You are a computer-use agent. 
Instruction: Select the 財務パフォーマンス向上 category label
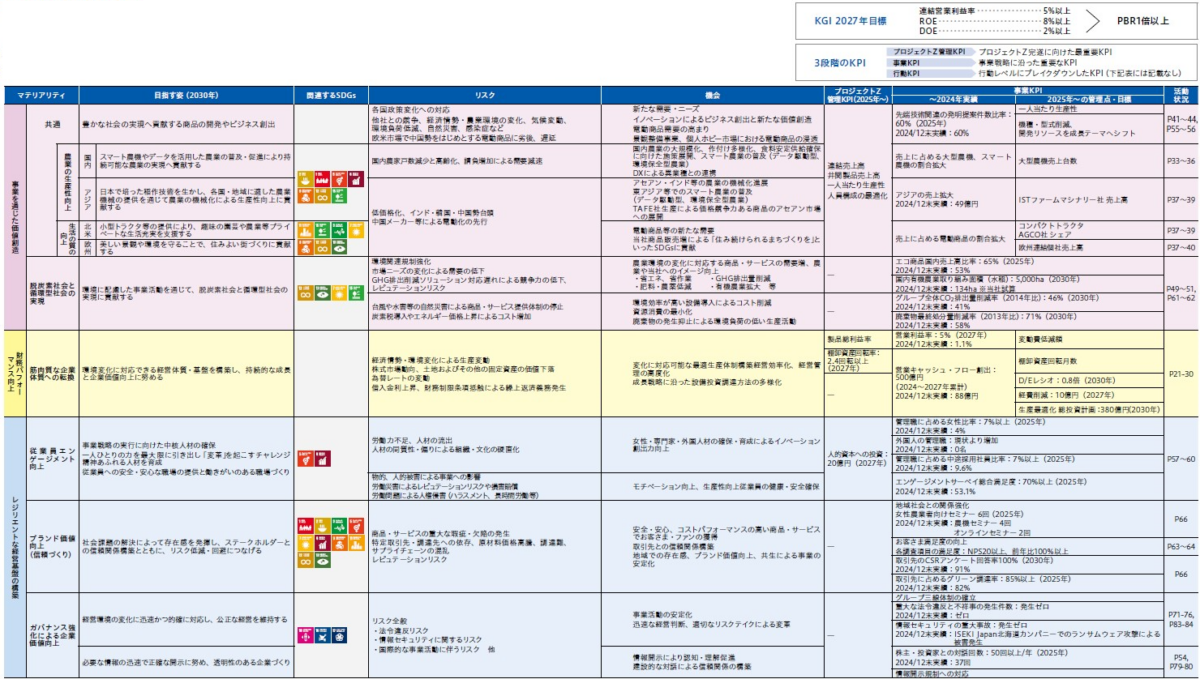[x=15, y=372]
